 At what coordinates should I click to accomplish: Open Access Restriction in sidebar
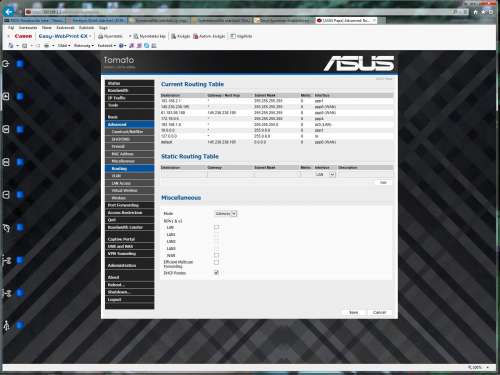point(130,212)
